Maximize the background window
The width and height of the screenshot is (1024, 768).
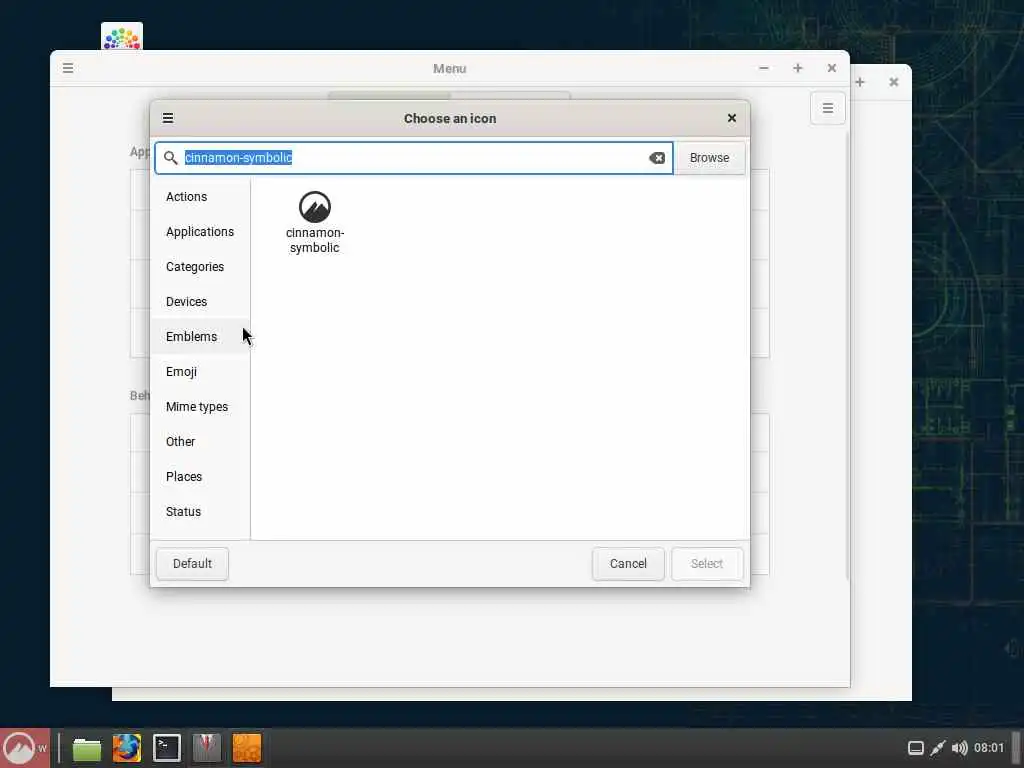pos(860,82)
